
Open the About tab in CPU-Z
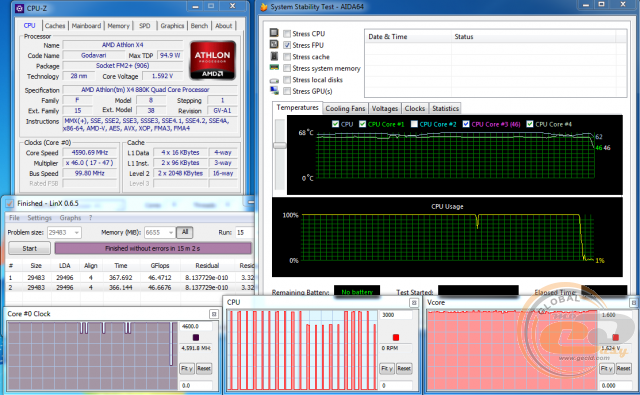pos(224,26)
